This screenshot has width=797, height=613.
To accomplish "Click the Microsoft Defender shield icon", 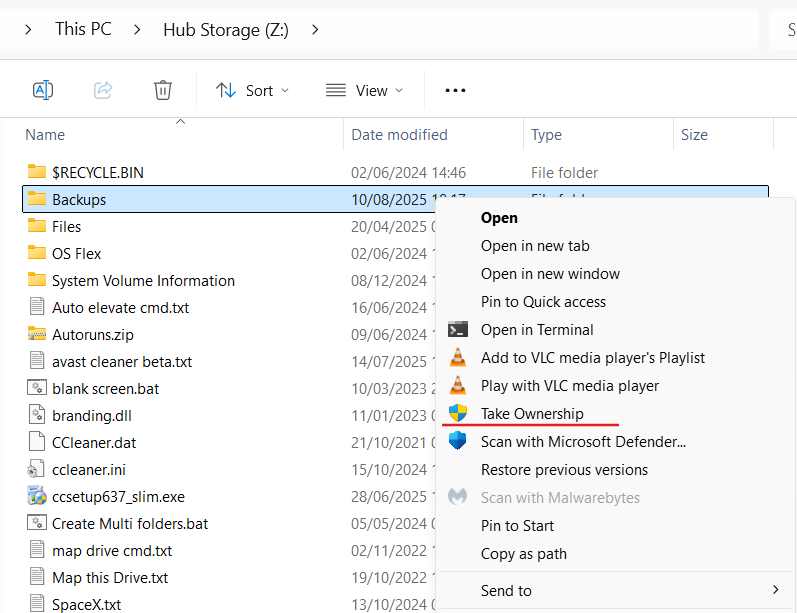I will (458, 441).
